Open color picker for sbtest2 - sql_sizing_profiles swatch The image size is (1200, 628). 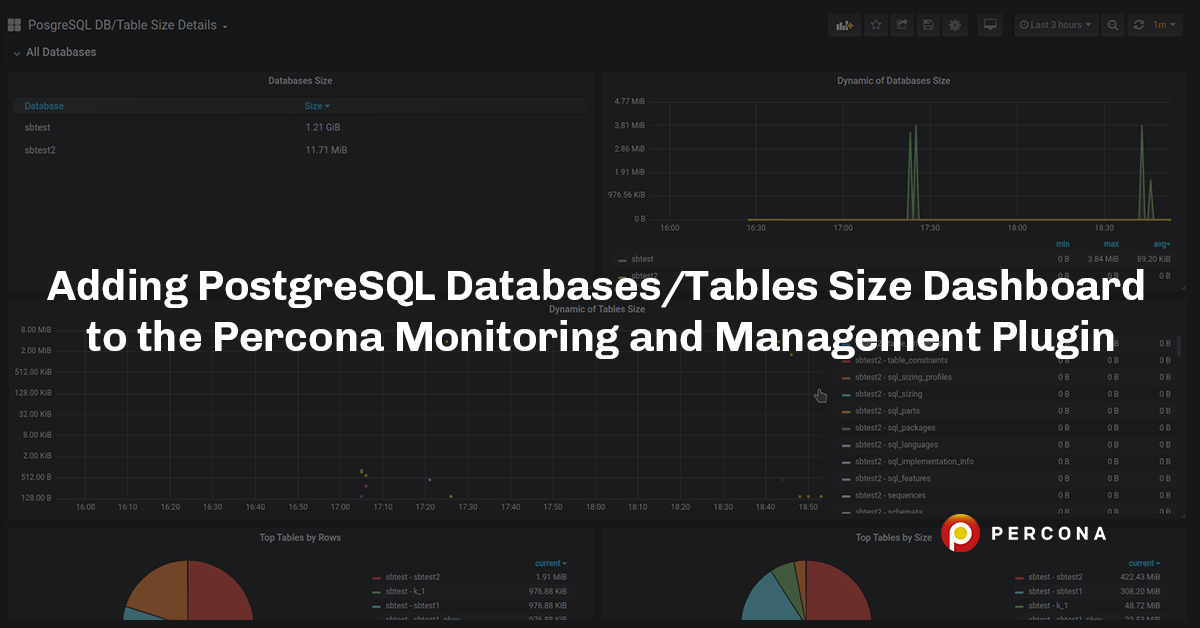(846, 378)
